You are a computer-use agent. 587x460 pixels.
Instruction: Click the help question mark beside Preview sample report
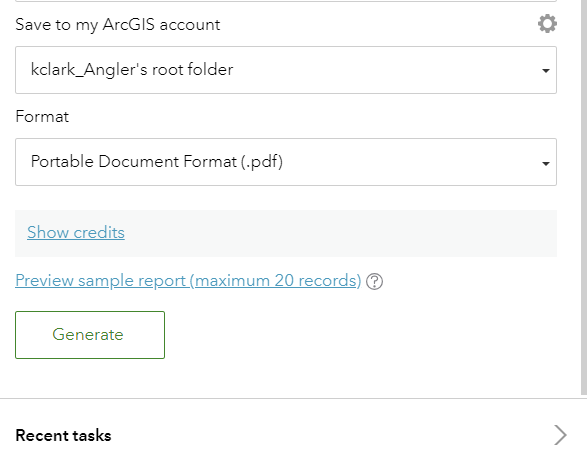pyautogui.click(x=374, y=281)
